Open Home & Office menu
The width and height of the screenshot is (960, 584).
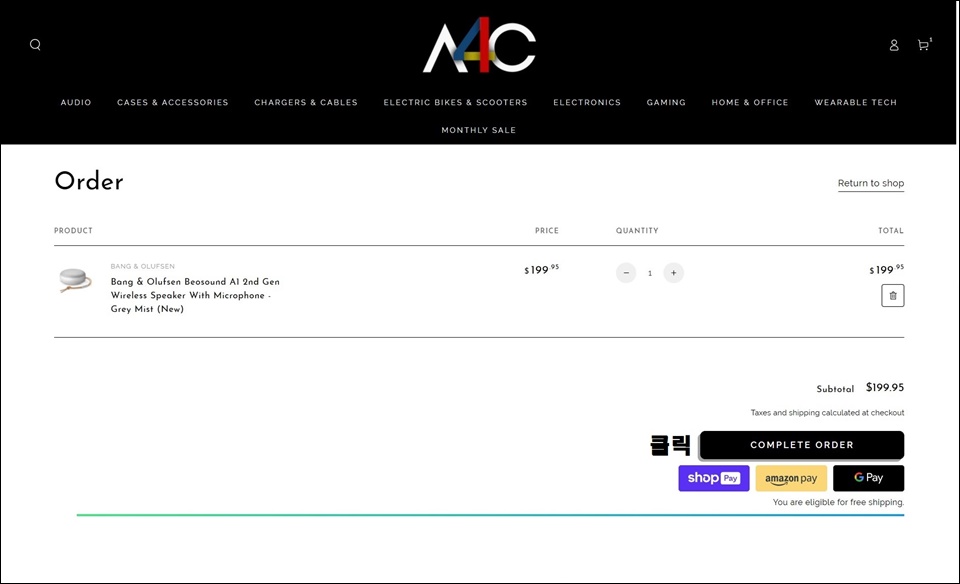750,102
